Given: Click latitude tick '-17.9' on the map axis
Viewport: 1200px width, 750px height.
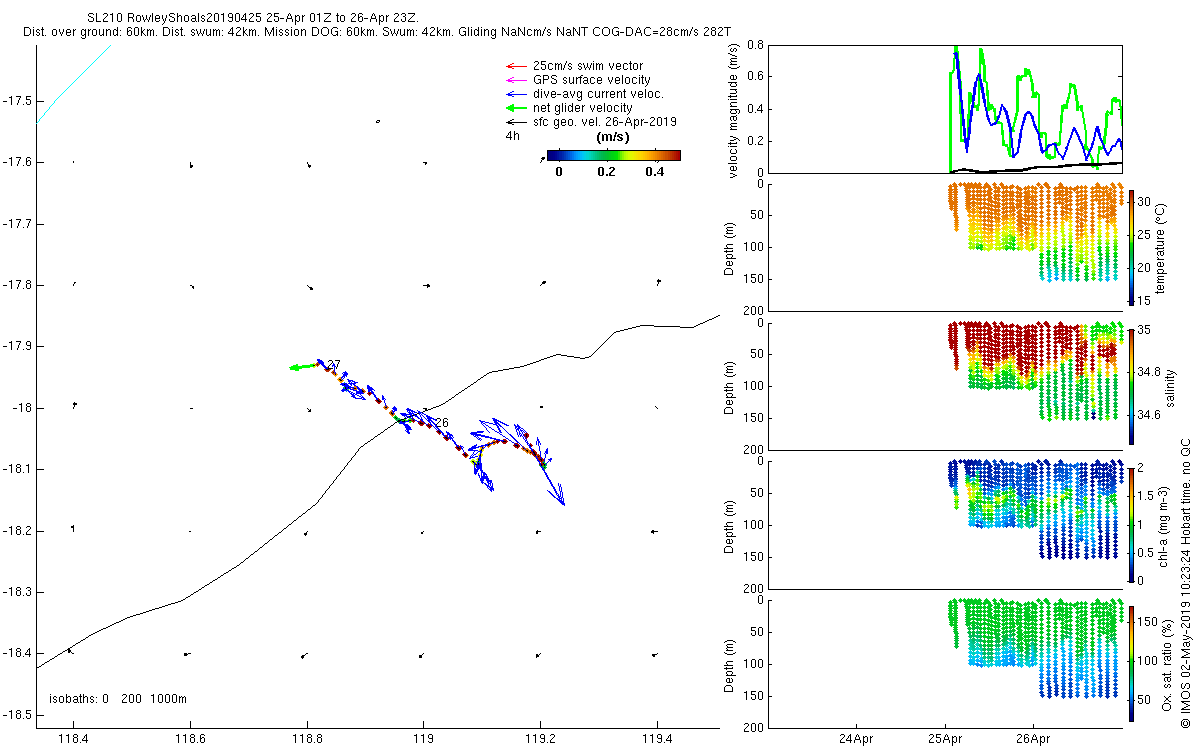Looking at the screenshot, I should 18,346.
